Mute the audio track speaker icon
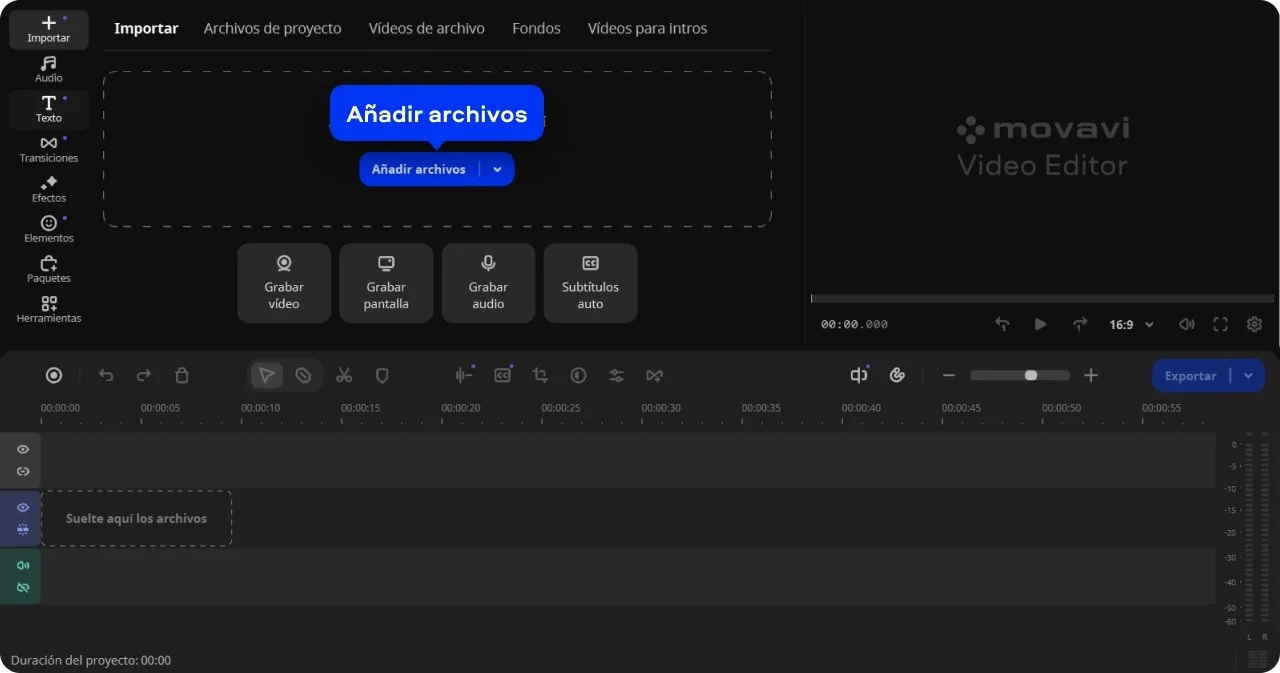1280x673 pixels. click(23, 566)
